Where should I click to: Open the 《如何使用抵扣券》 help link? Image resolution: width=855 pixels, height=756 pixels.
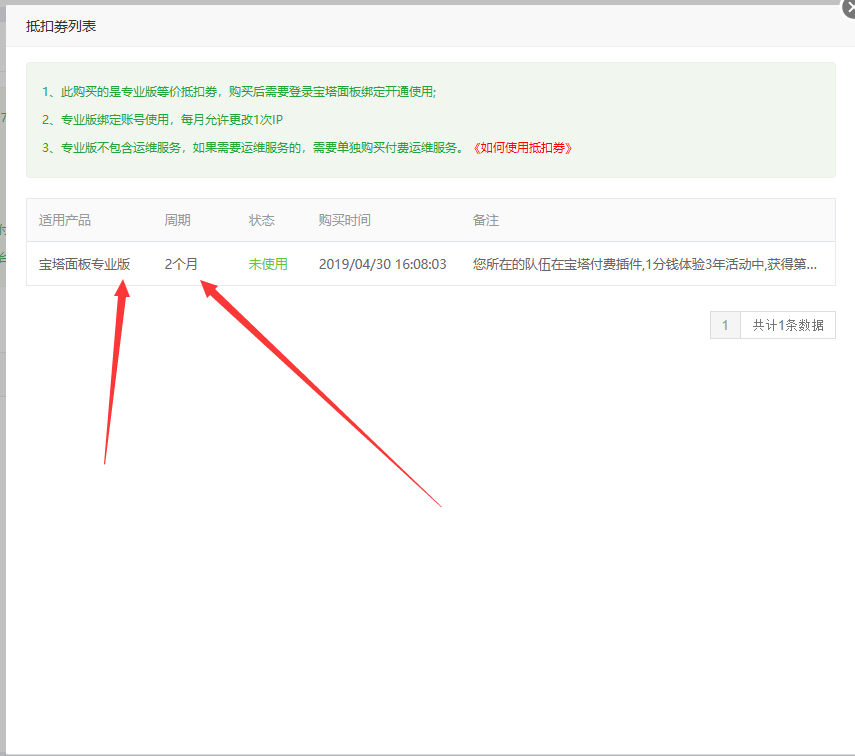click(x=523, y=148)
